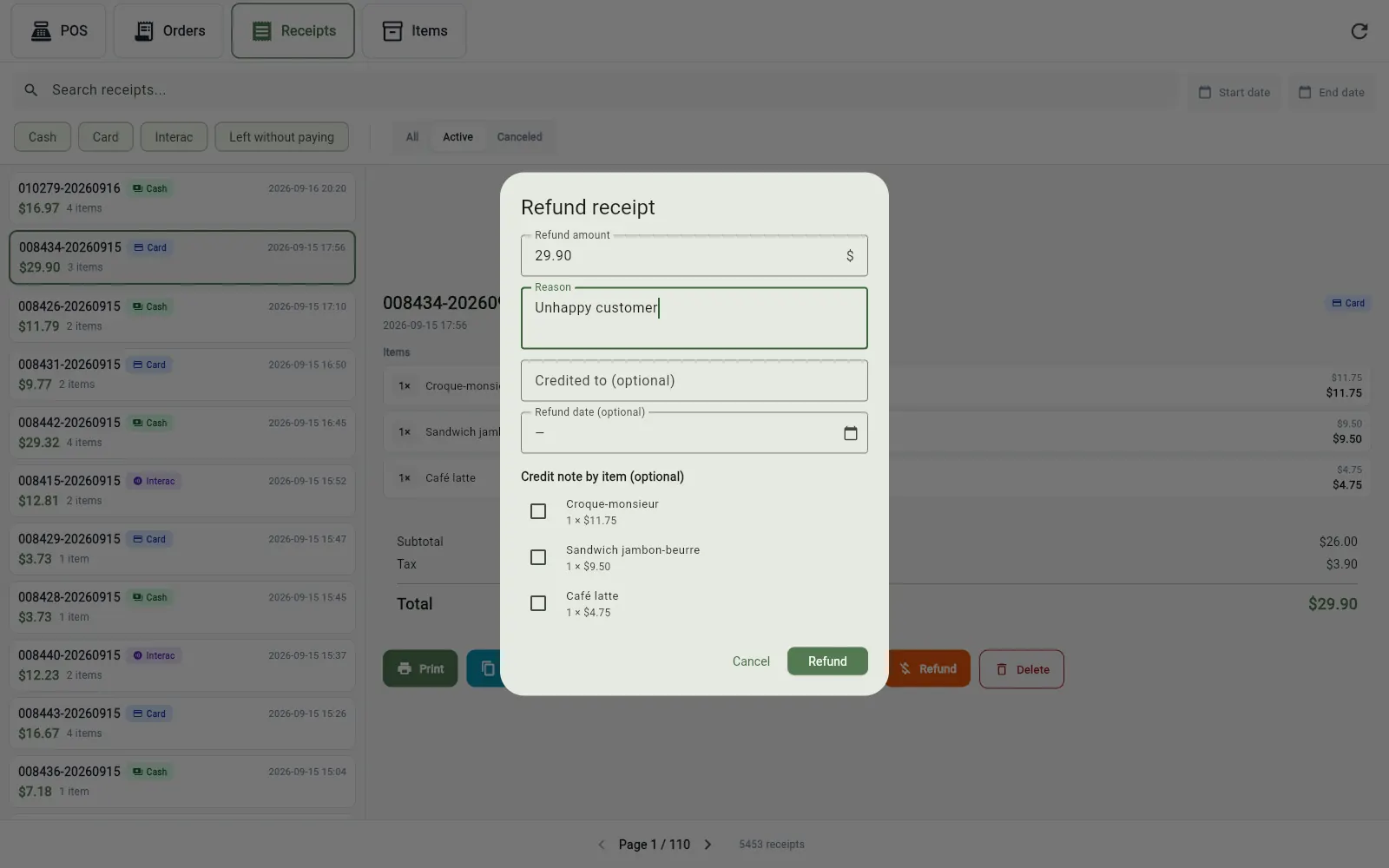This screenshot has width=1389, height=868.
Task: Open the End date picker
Action: pos(1331,93)
